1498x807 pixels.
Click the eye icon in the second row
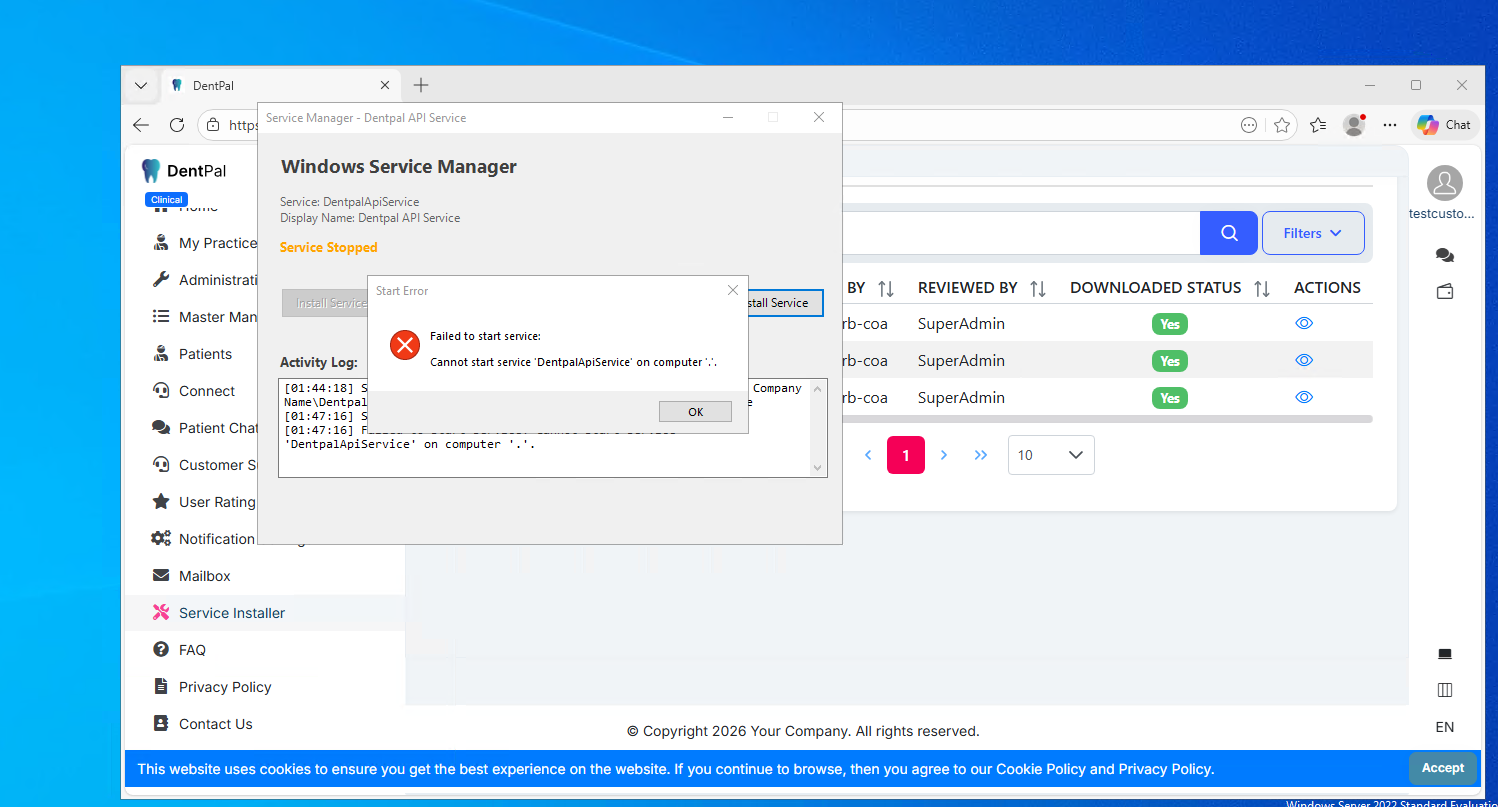(x=1303, y=360)
